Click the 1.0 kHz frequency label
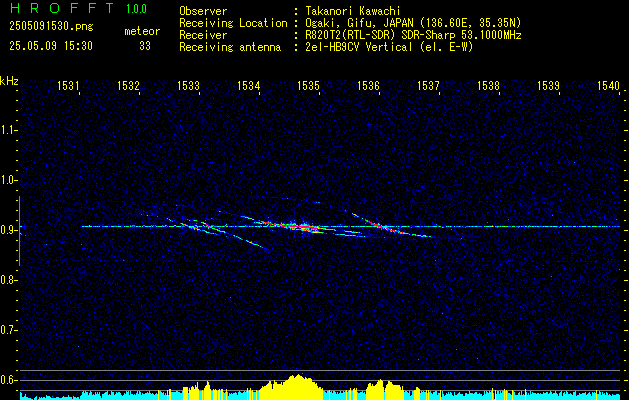The image size is (629, 400). click(x=7, y=180)
